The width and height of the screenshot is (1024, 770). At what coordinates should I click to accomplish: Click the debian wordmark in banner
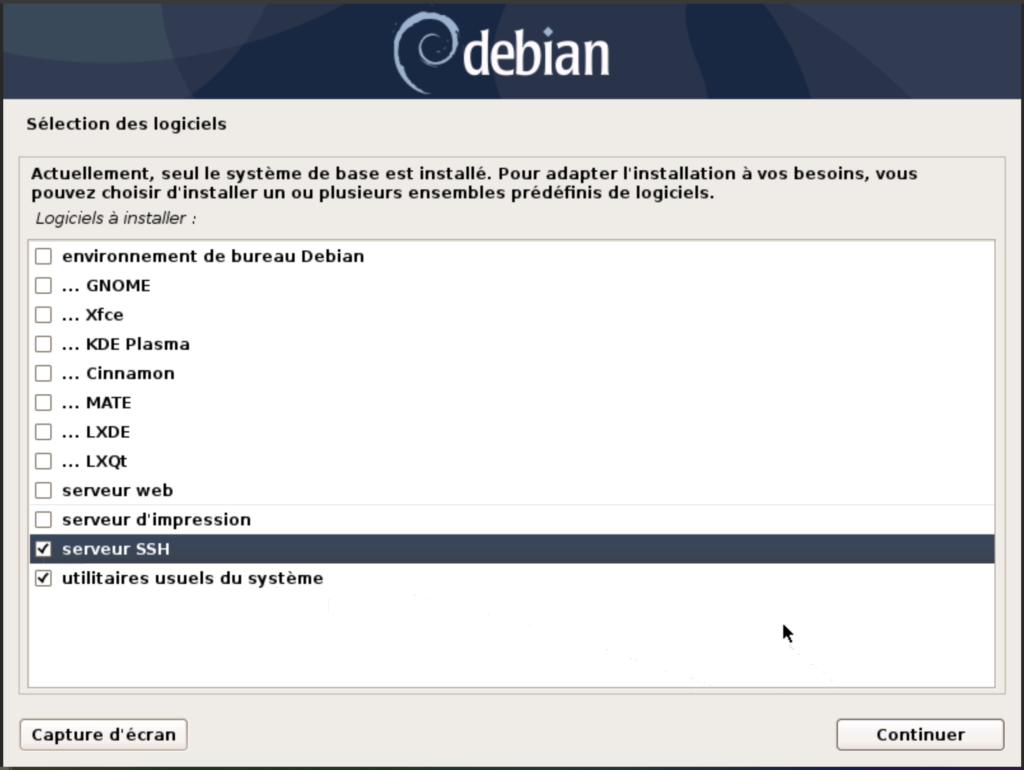coord(536,54)
